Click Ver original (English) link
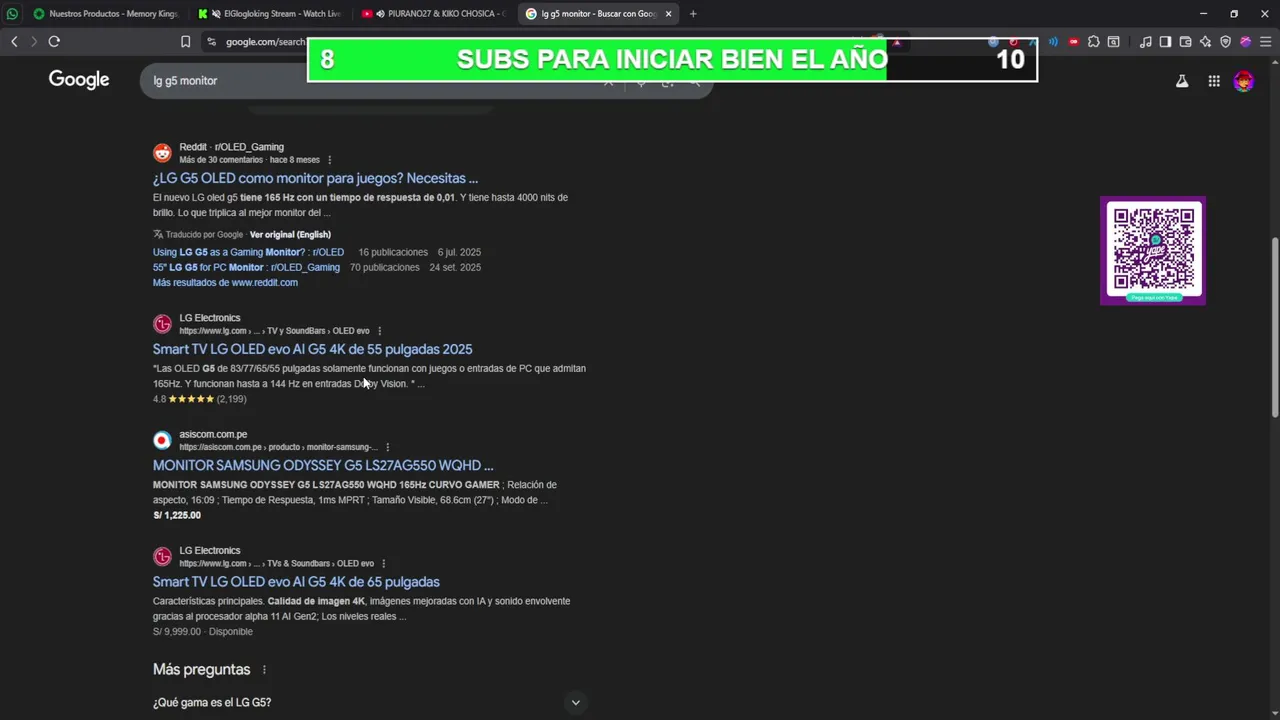Screen dimensions: 1280x720 [290, 235]
